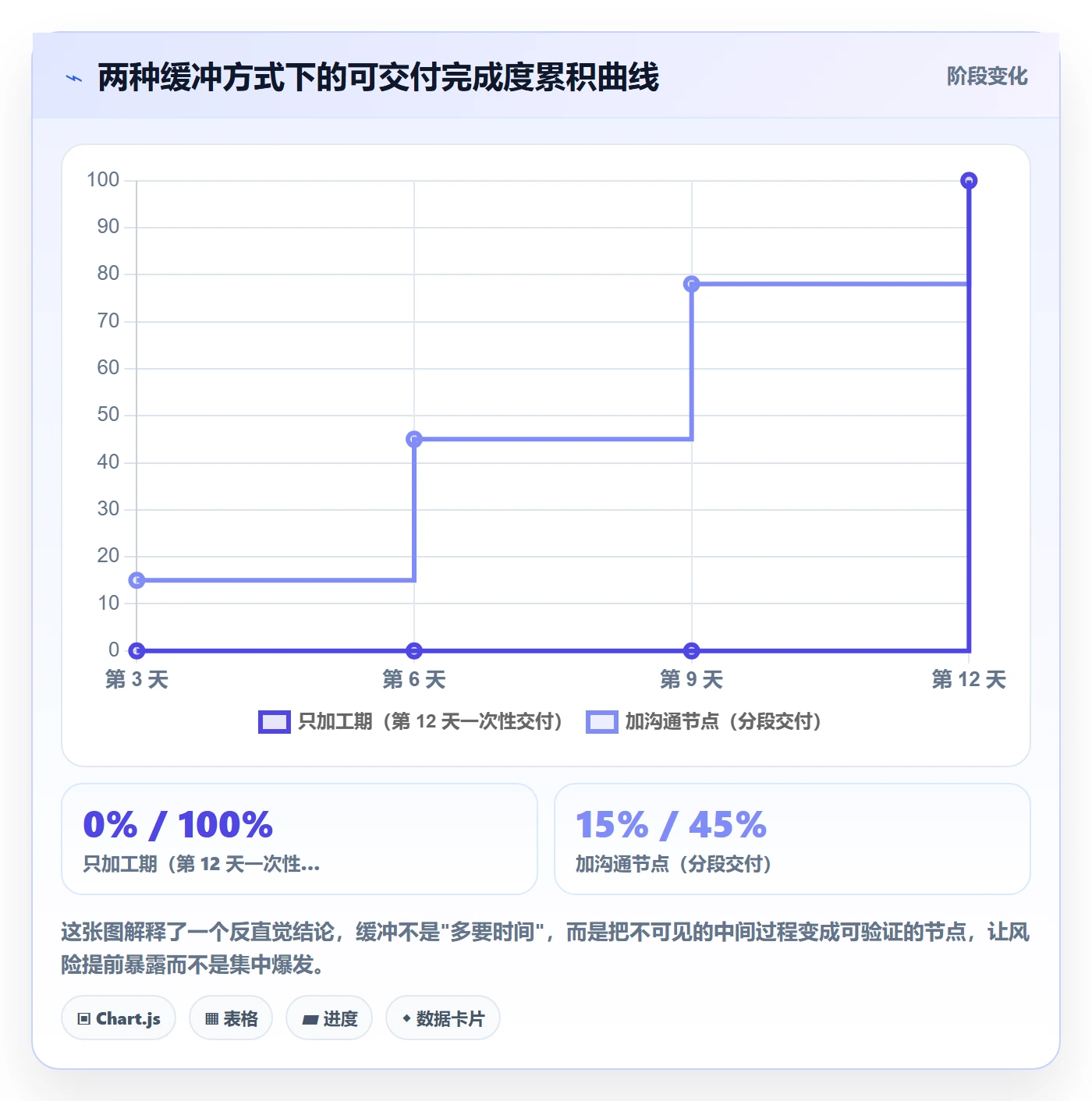Click the zero-value point at 第 9 天
This screenshot has height=1101, width=1092.
tap(691, 650)
